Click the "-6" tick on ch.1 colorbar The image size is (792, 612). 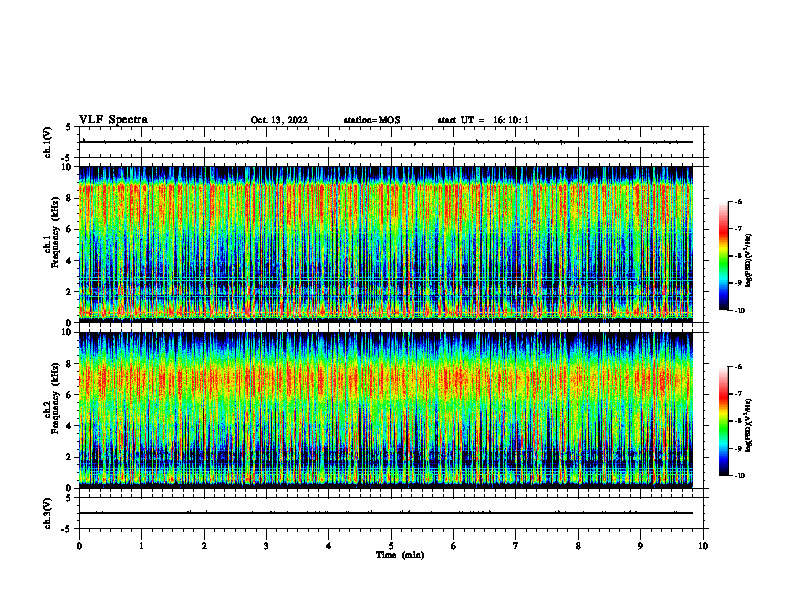coord(739,202)
